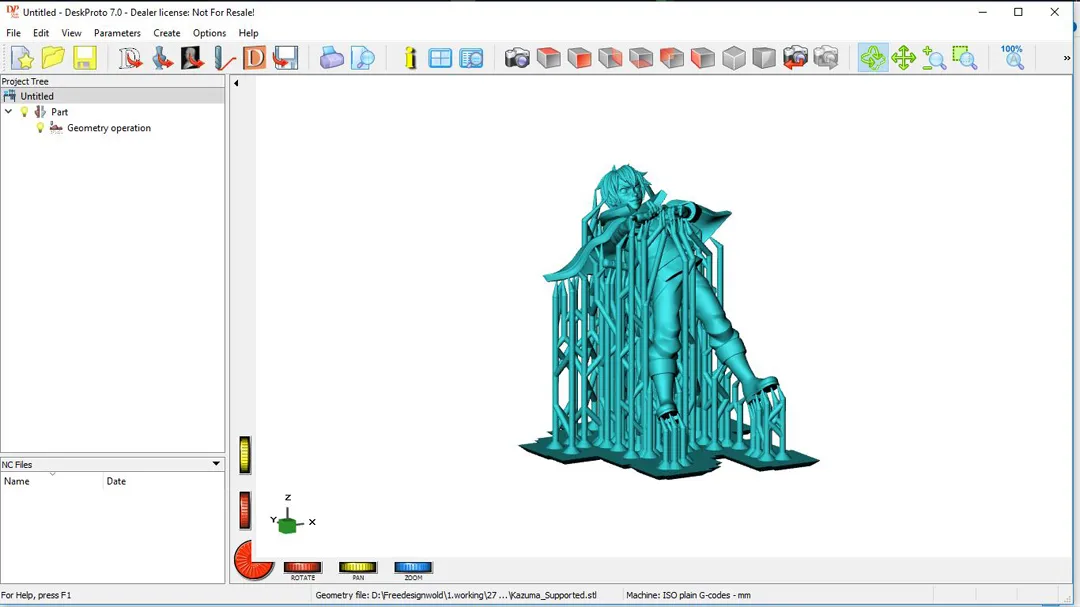Select the green Pan arrows mouse tool
This screenshot has width=1080, height=607.
pos(903,59)
